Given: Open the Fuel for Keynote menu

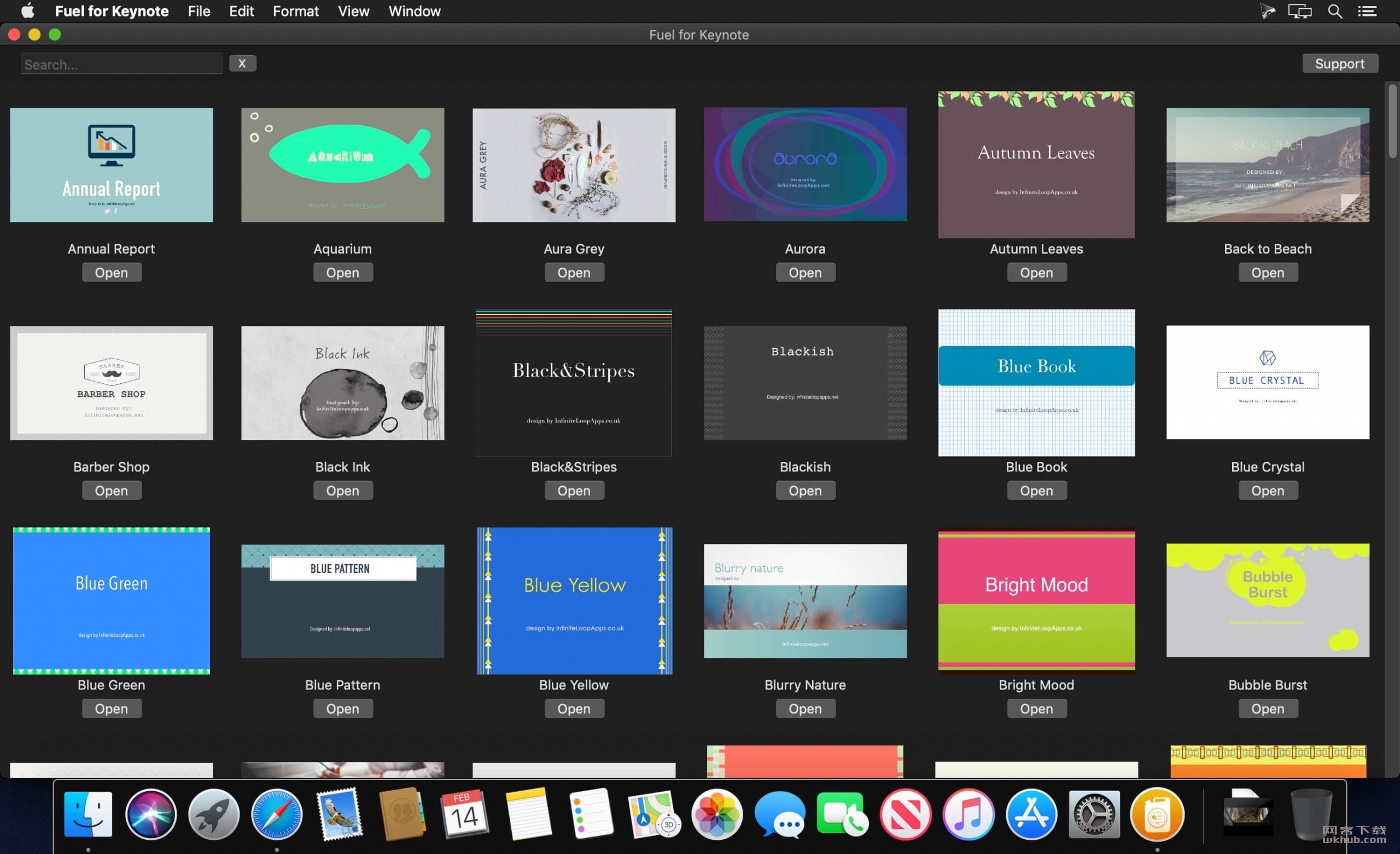Looking at the screenshot, I should (112, 11).
